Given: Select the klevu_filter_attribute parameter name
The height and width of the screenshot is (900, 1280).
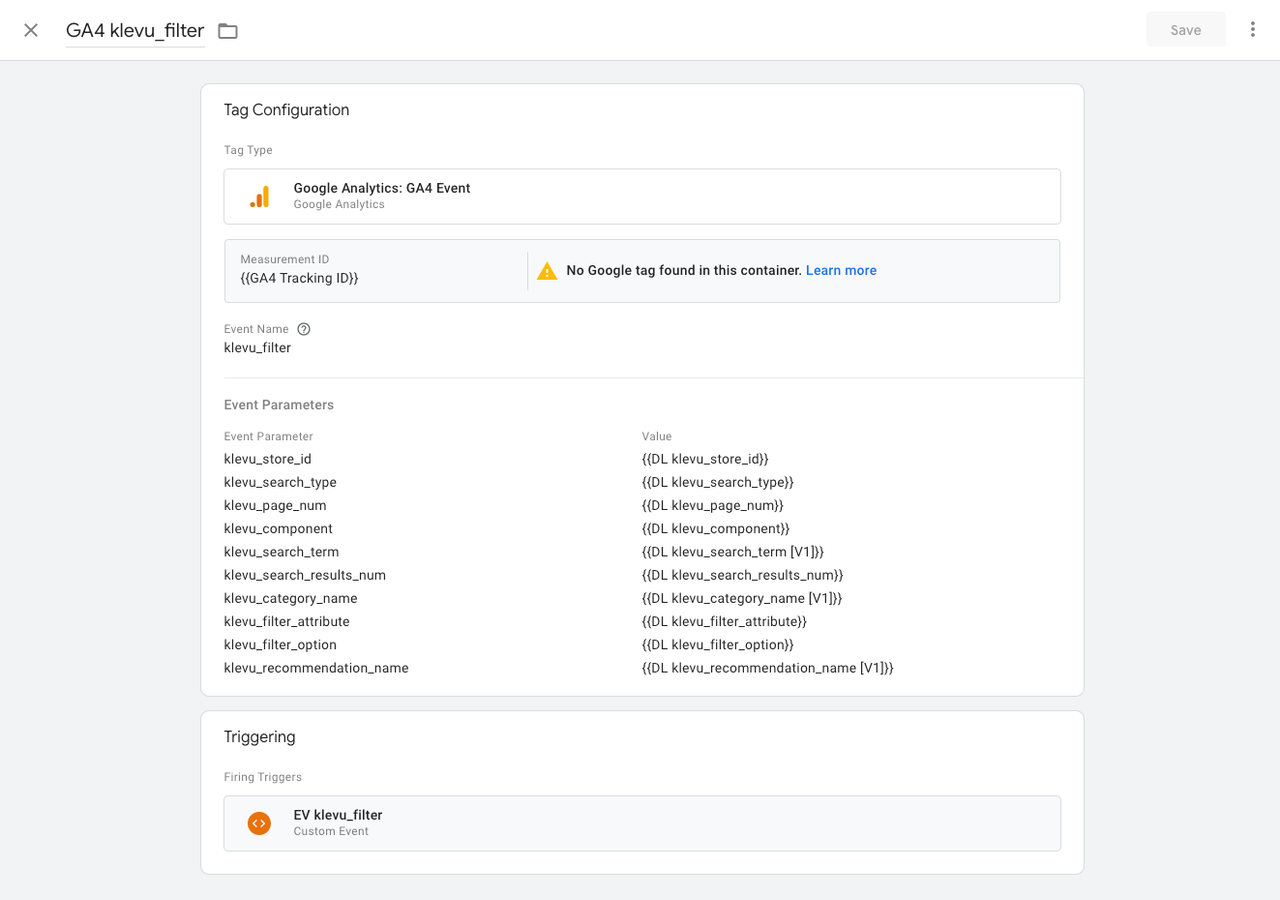Looking at the screenshot, I should click(x=287, y=621).
